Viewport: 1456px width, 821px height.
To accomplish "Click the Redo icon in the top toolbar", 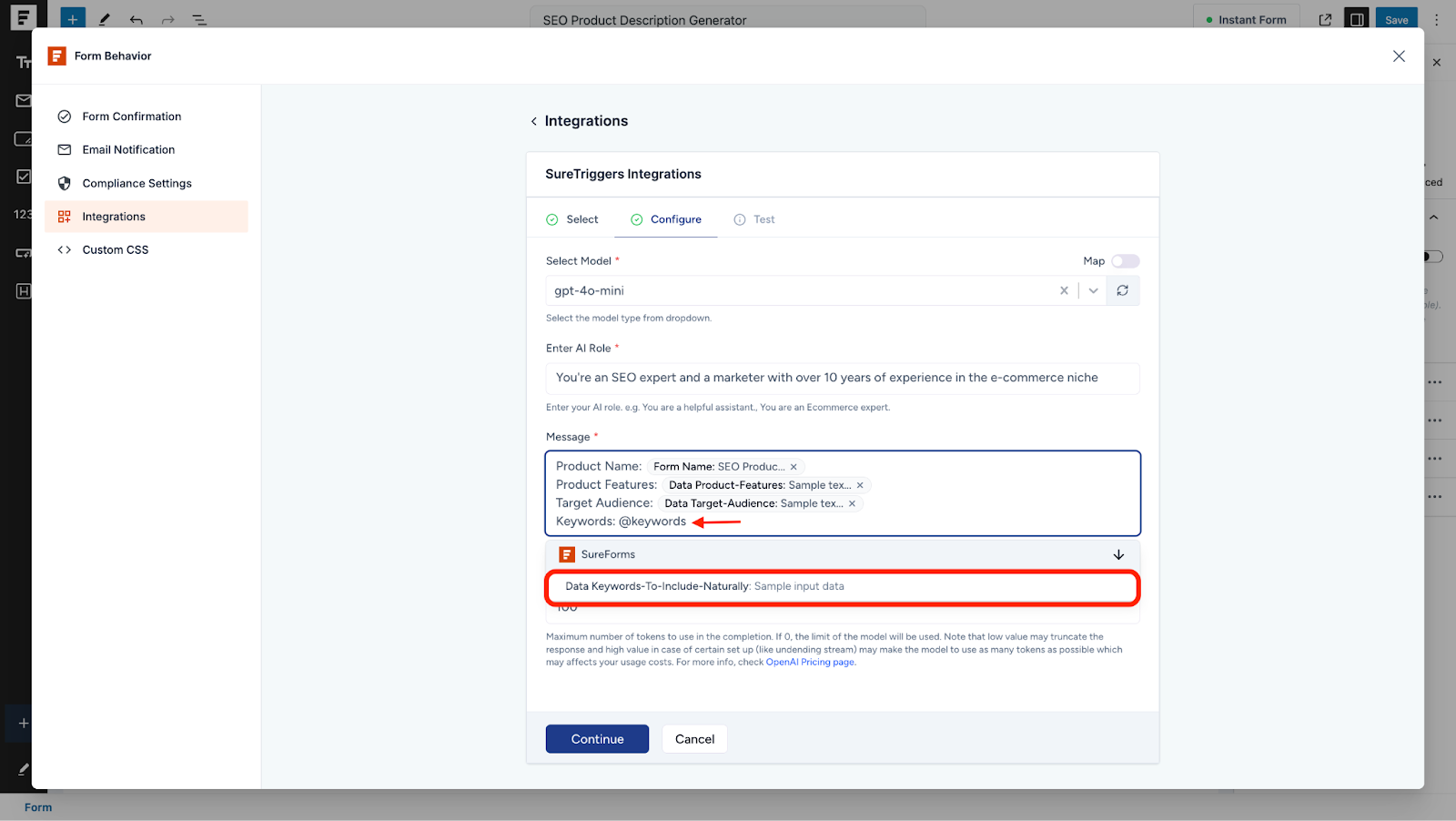I will click(167, 18).
